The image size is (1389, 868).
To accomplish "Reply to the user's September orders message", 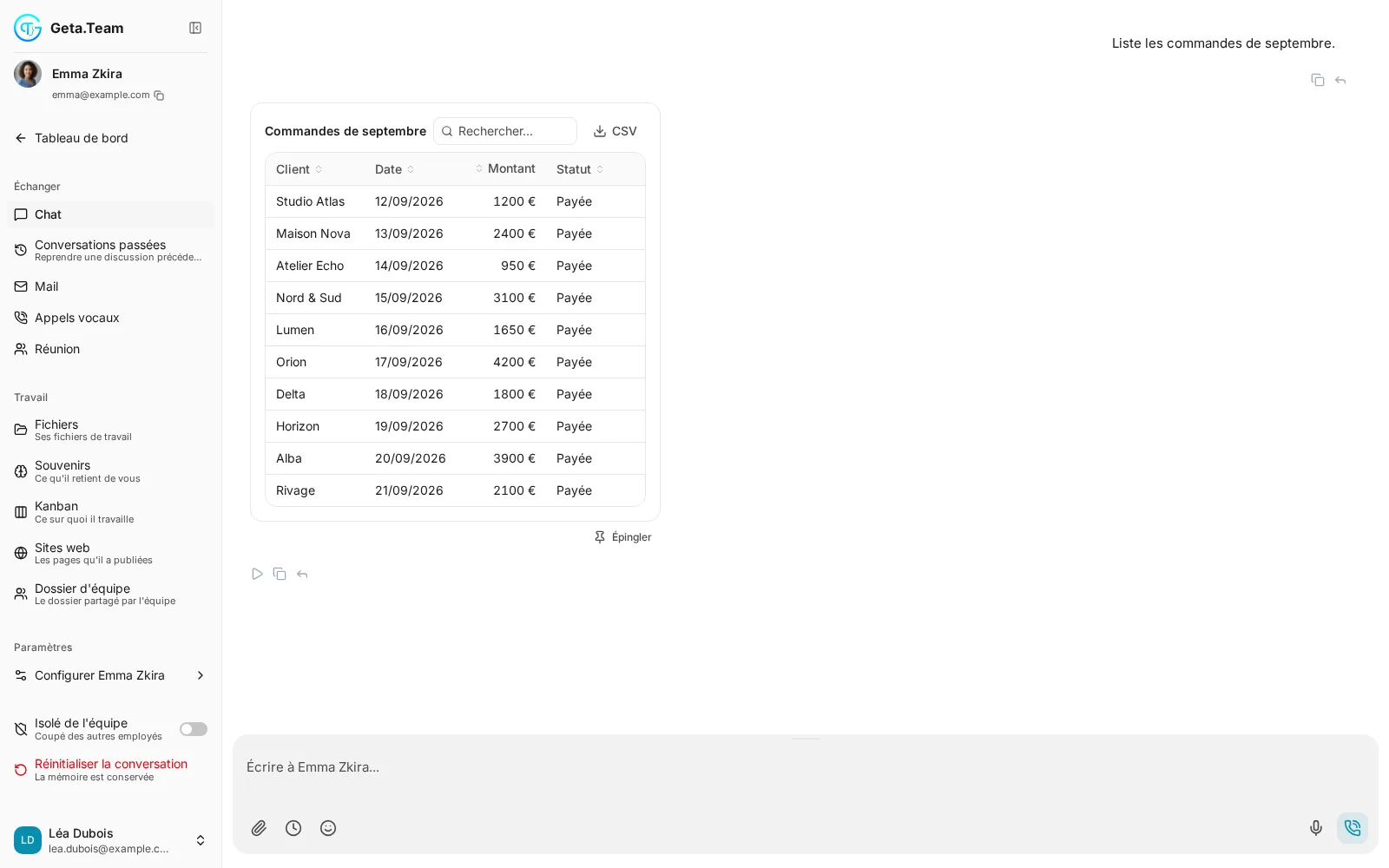I will 1340,80.
